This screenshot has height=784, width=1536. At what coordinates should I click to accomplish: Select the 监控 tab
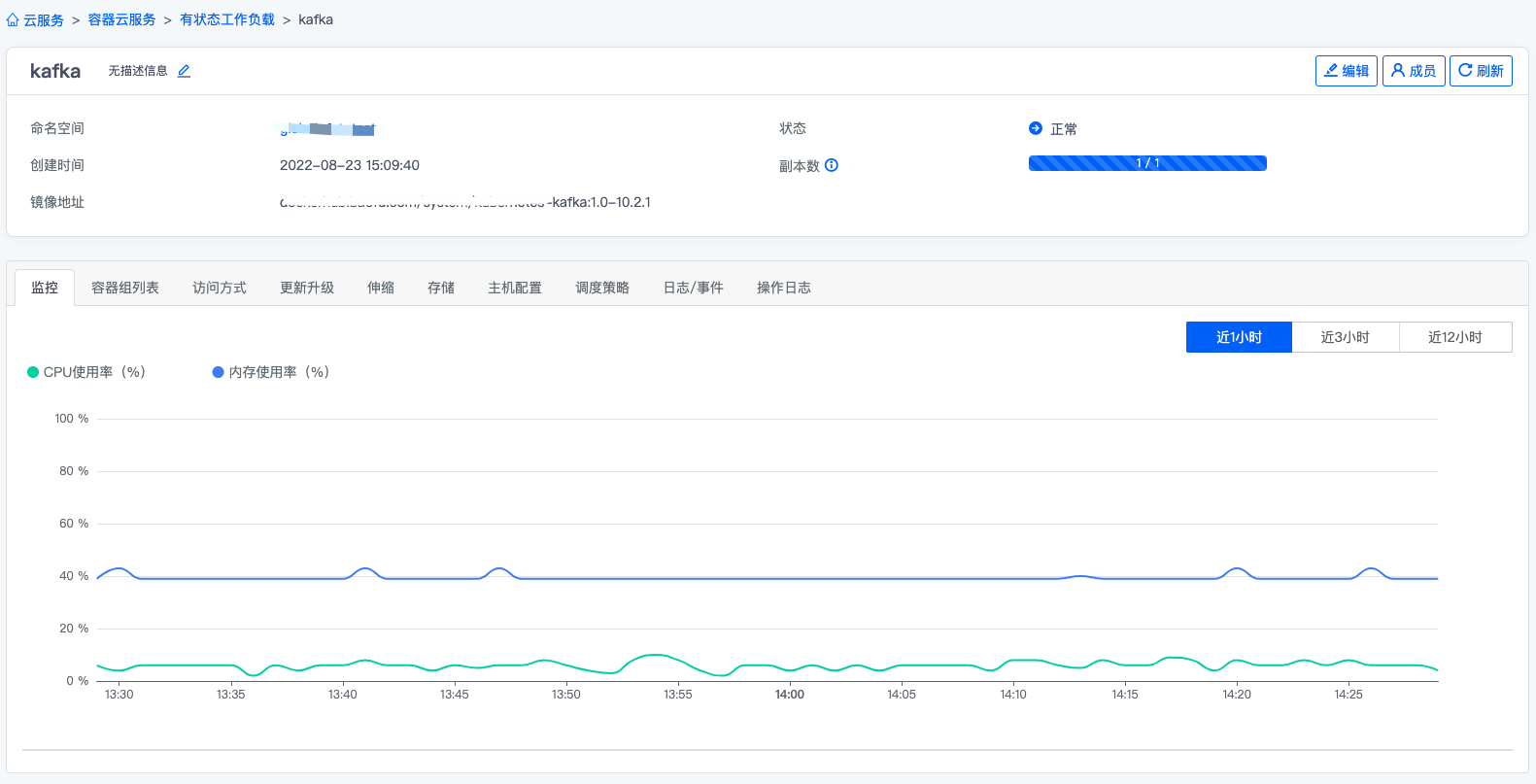(x=45, y=288)
